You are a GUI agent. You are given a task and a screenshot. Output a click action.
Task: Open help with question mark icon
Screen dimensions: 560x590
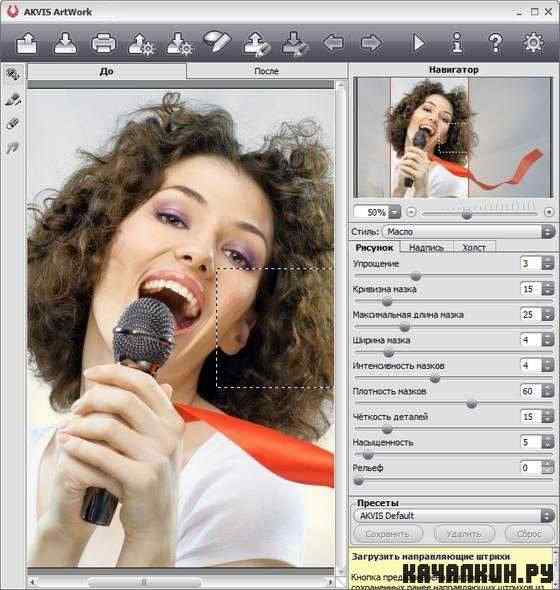(x=495, y=43)
